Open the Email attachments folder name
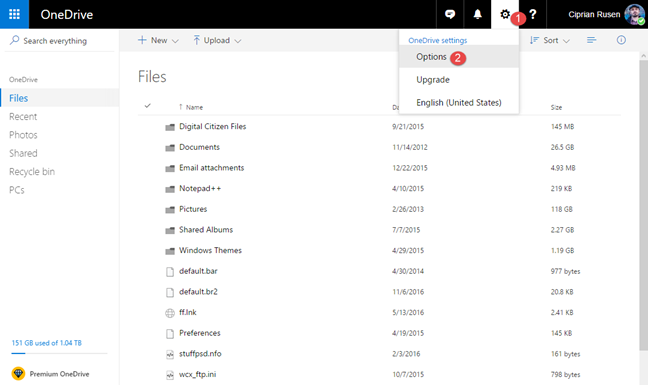 click(x=212, y=168)
